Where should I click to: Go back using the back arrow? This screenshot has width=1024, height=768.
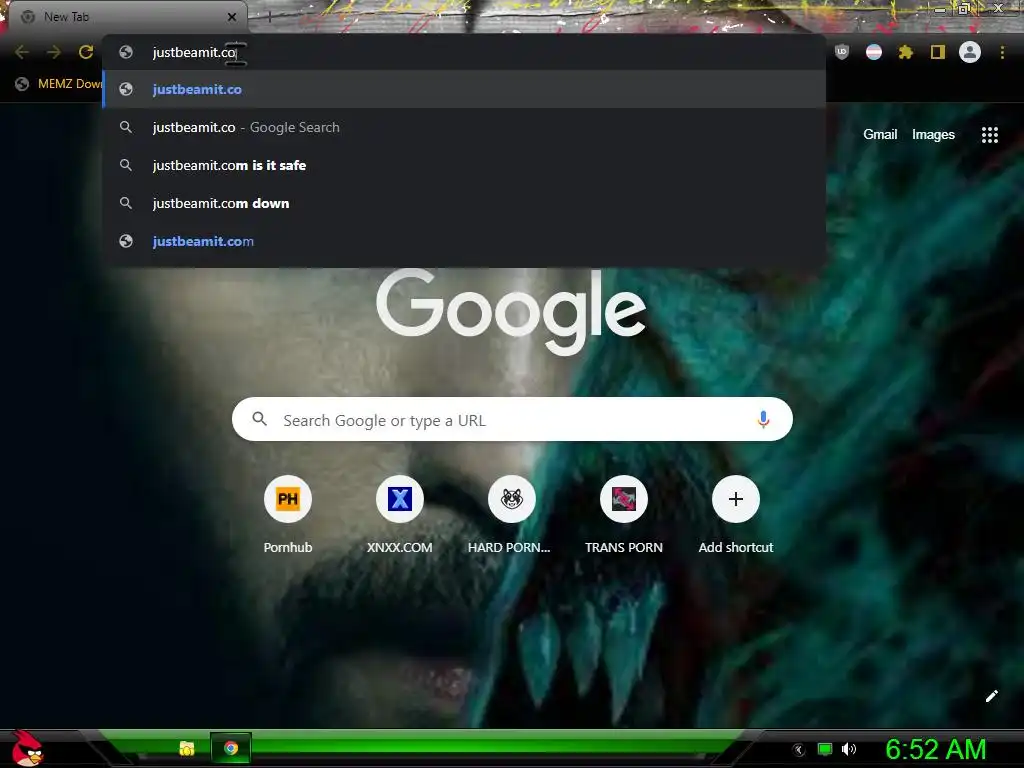tap(22, 52)
